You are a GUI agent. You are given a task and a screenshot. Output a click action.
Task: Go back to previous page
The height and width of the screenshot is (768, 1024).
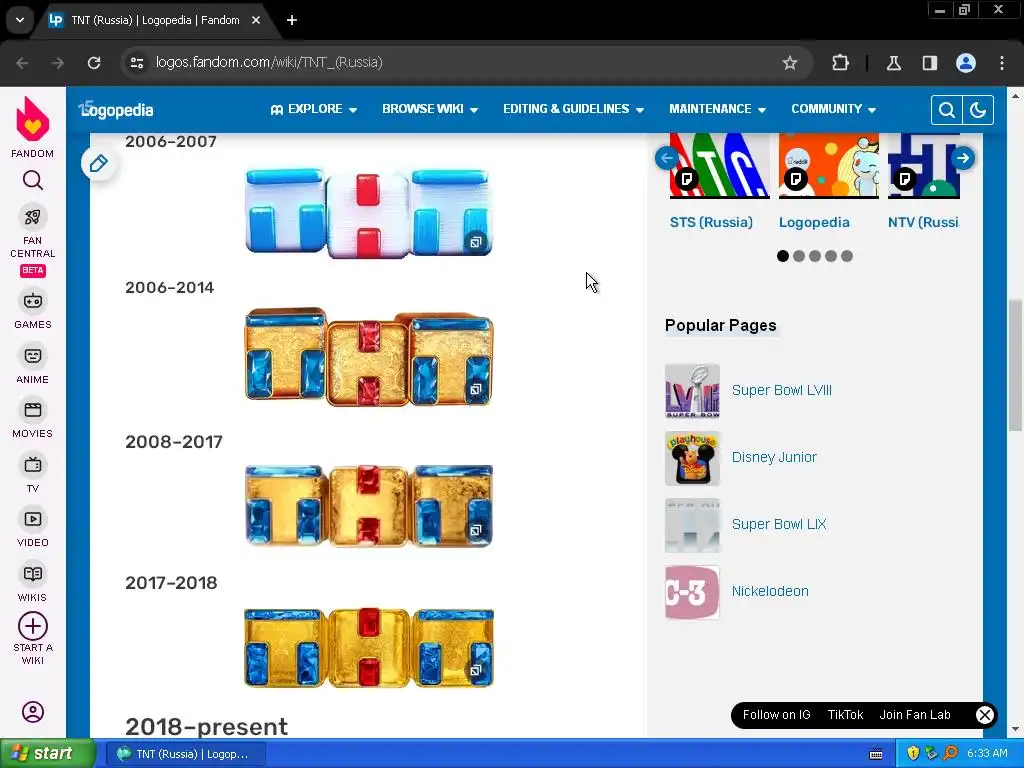point(22,63)
